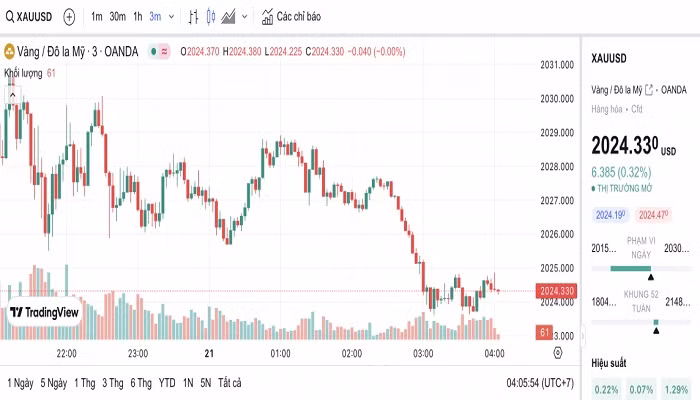The height and width of the screenshot is (400, 700).
Task: Expand the chart style dropdown arrow
Action: point(245,17)
